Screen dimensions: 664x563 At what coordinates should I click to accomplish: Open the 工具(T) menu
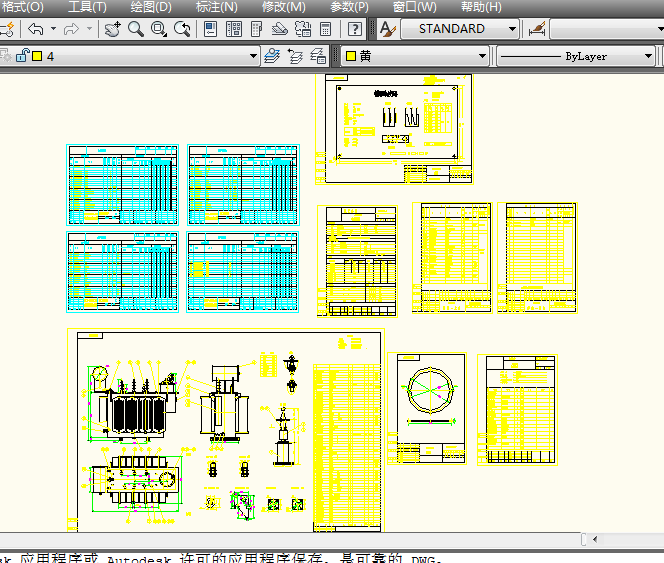(87, 7)
